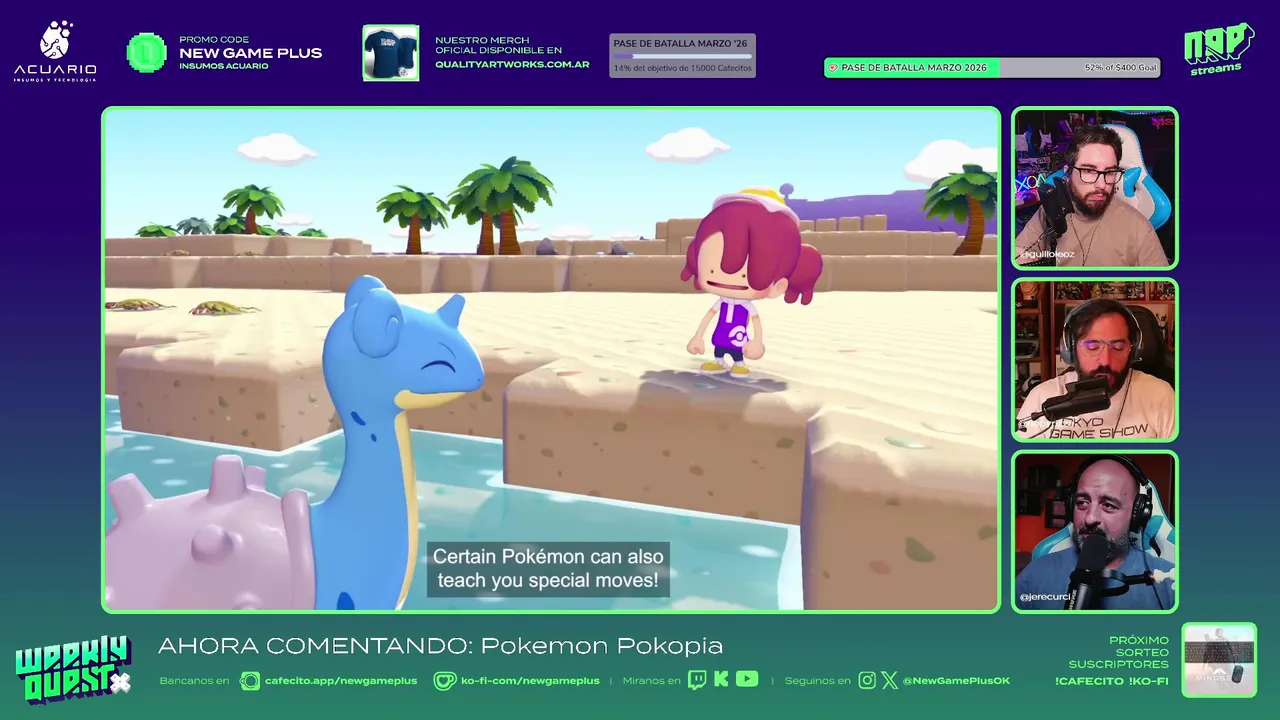
Task: Click '52% of $400 Goal' text
Action: coord(1120,68)
